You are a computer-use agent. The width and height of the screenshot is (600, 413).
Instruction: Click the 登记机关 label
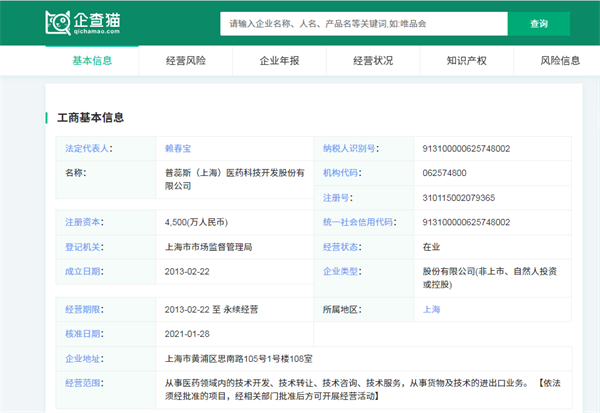coord(84,247)
